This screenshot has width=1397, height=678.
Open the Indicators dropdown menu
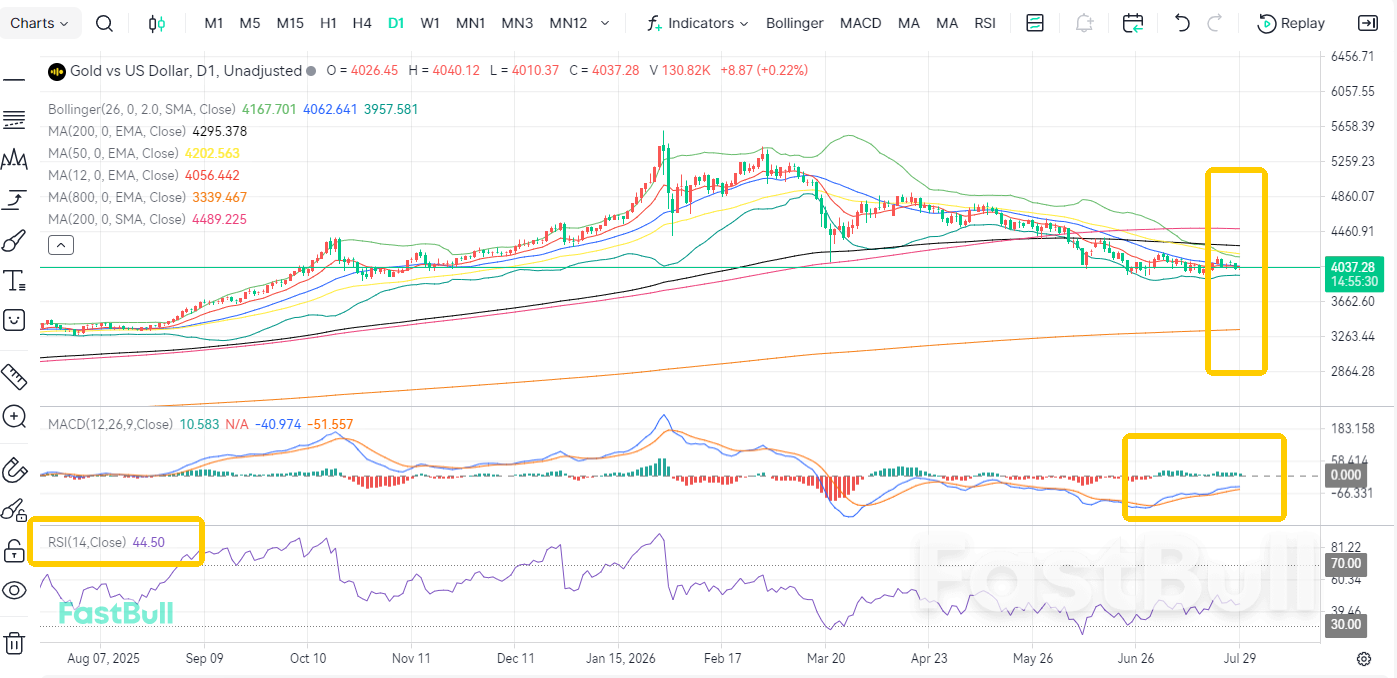pyautogui.click(x=698, y=23)
